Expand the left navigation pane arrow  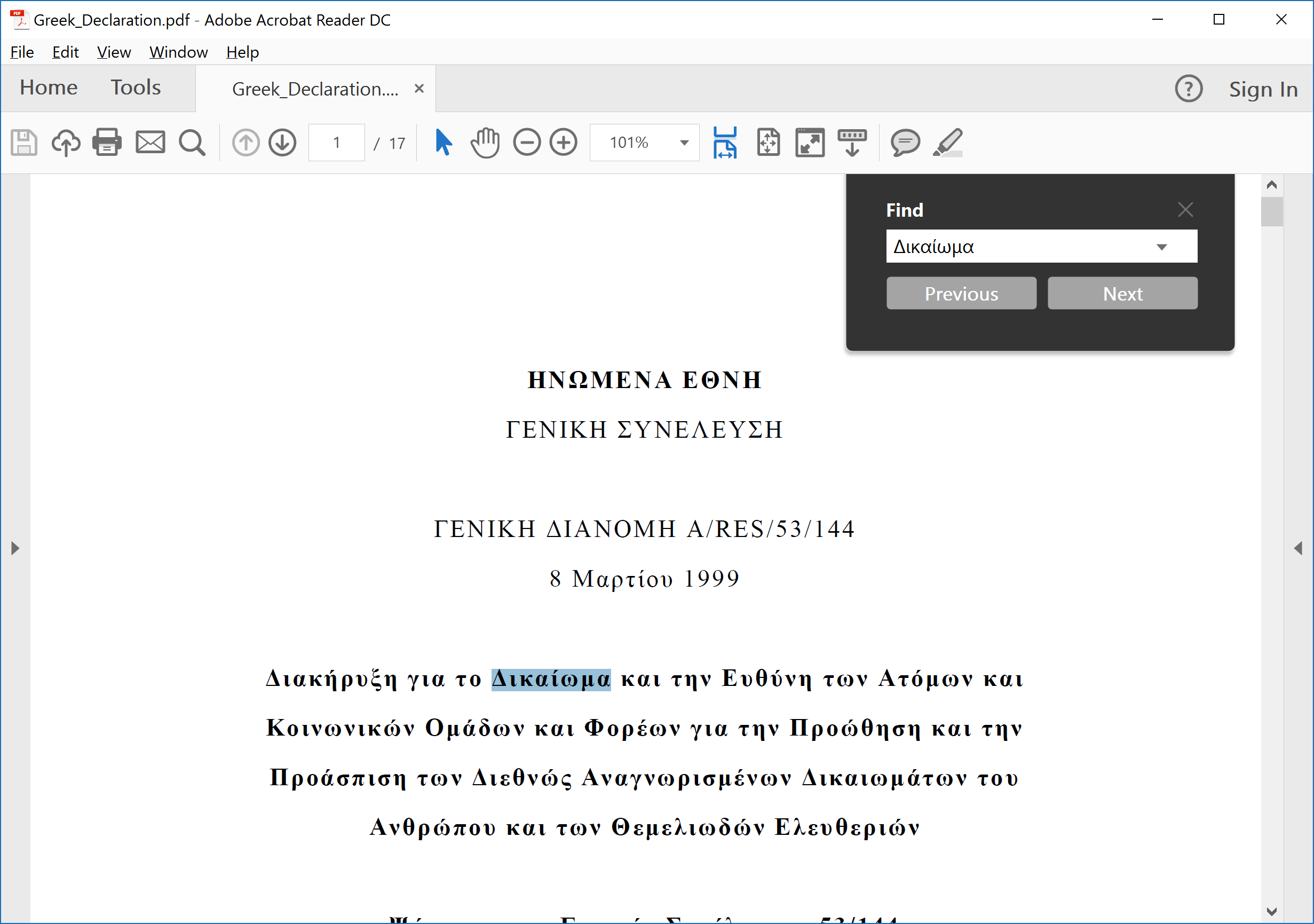15,548
